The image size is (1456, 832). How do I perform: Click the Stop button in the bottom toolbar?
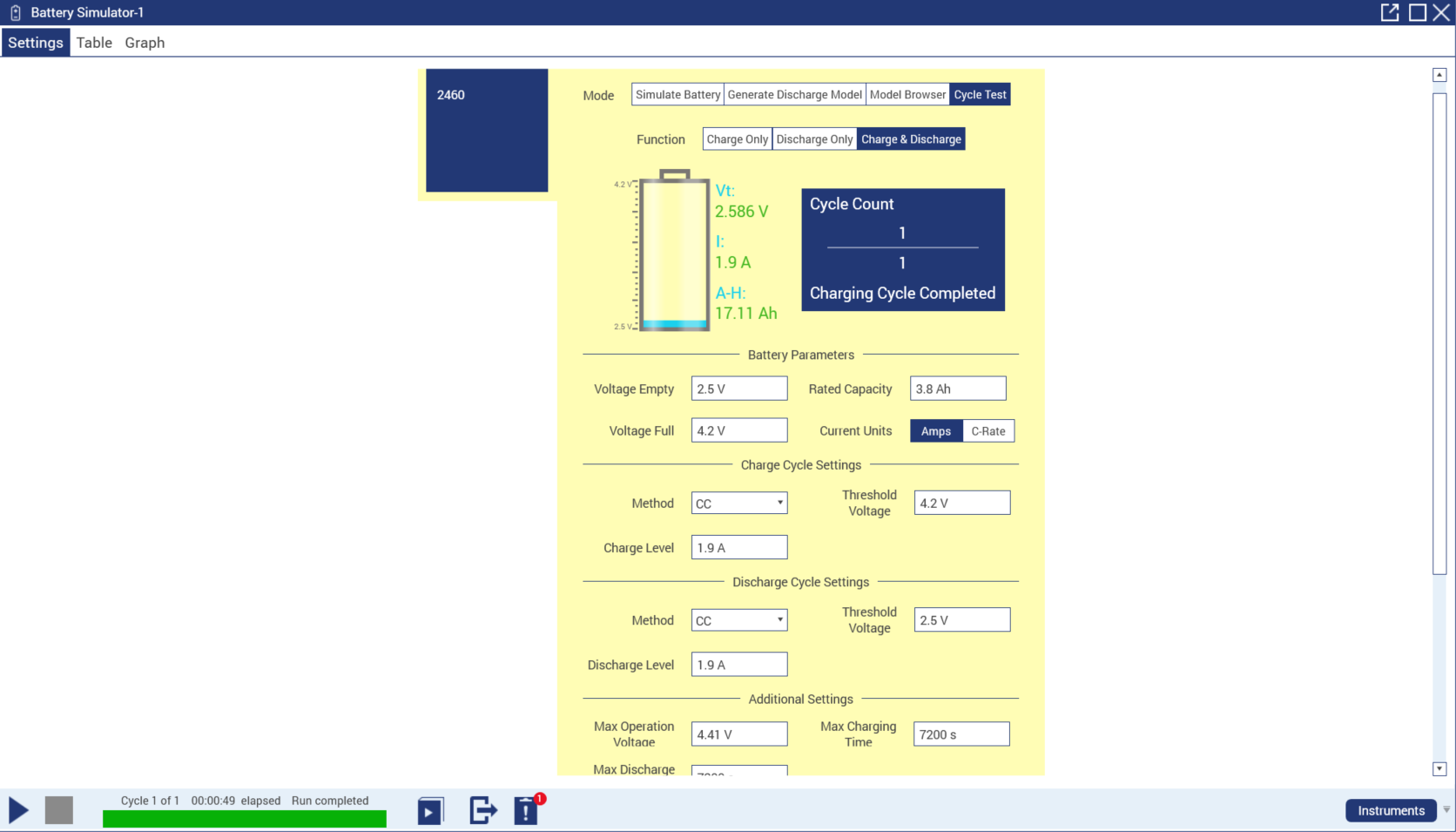pyautogui.click(x=58, y=809)
